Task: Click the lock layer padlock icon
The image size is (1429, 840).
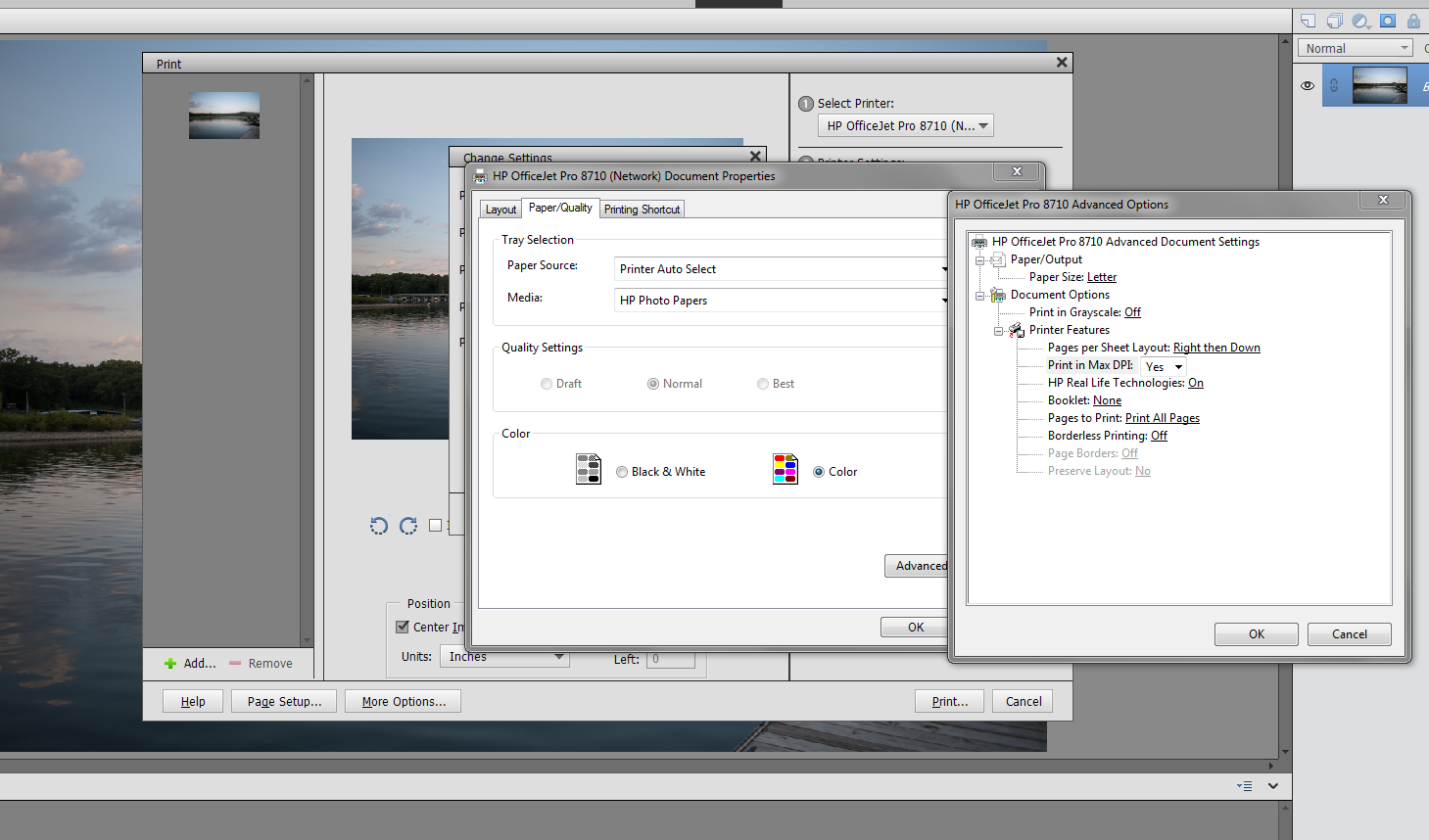Action: point(1413,21)
